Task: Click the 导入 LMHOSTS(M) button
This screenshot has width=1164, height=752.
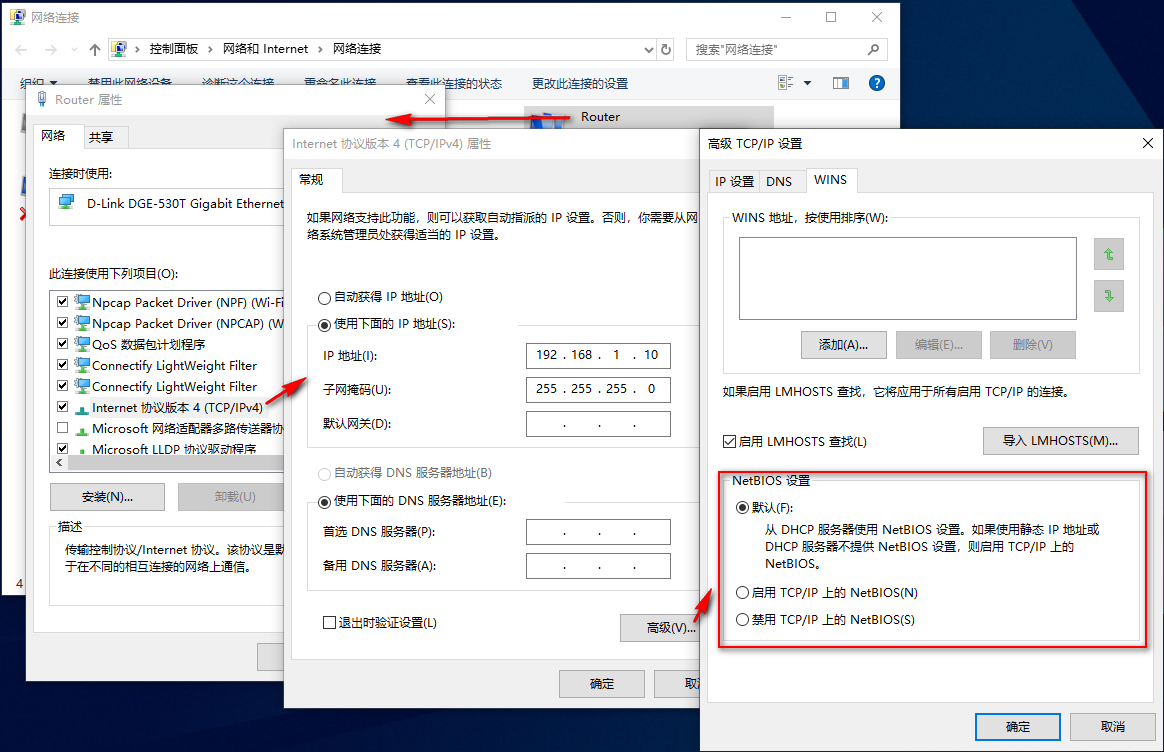Action: coord(1060,441)
